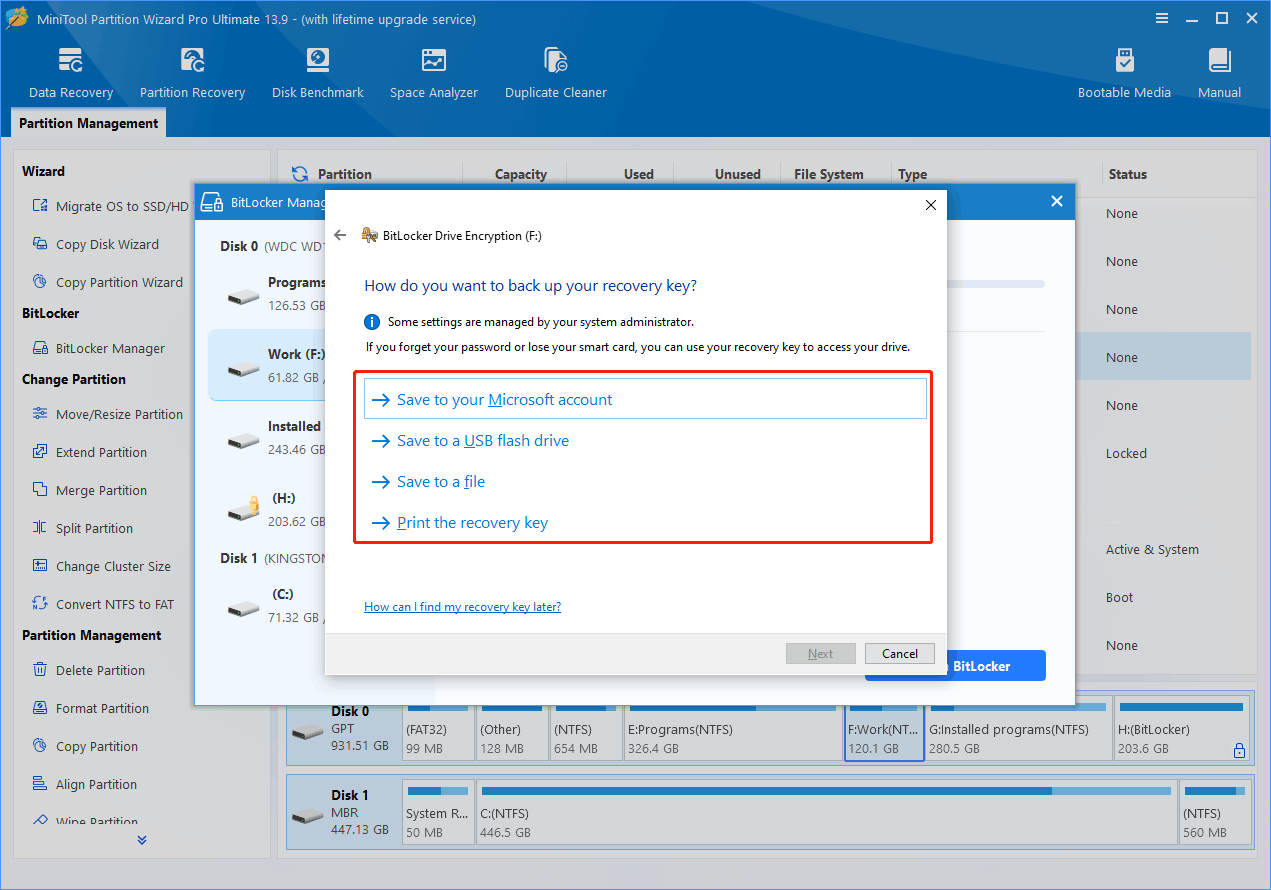The image size is (1271, 890).
Task: Select Convert NTFS to FAT
Action: coord(103,604)
